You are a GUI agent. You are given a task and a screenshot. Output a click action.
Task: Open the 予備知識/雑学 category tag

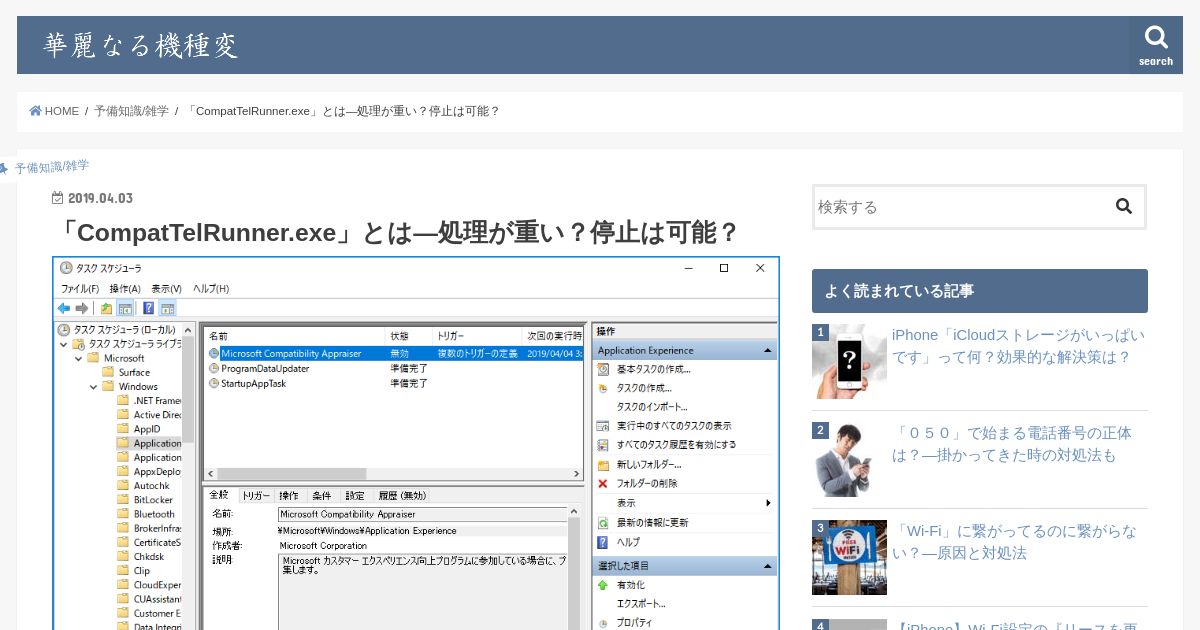[x=51, y=167]
